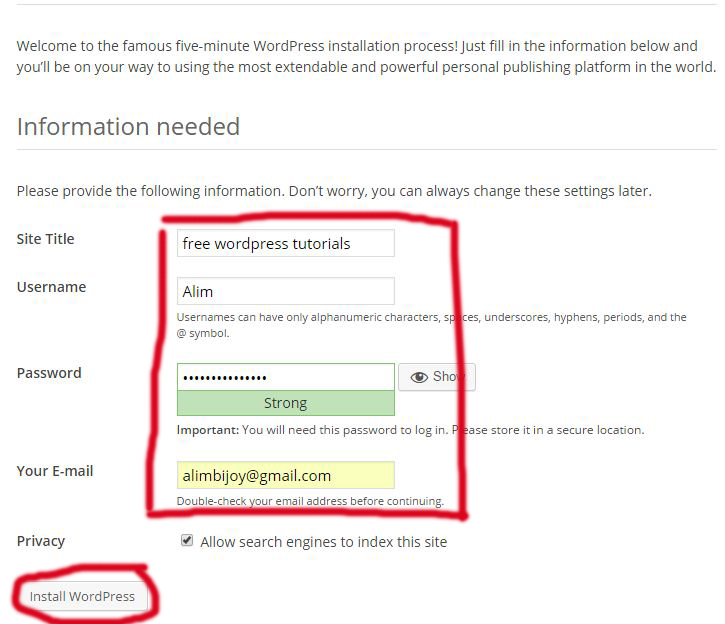Click the 'Information needed' heading

coord(128,127)
